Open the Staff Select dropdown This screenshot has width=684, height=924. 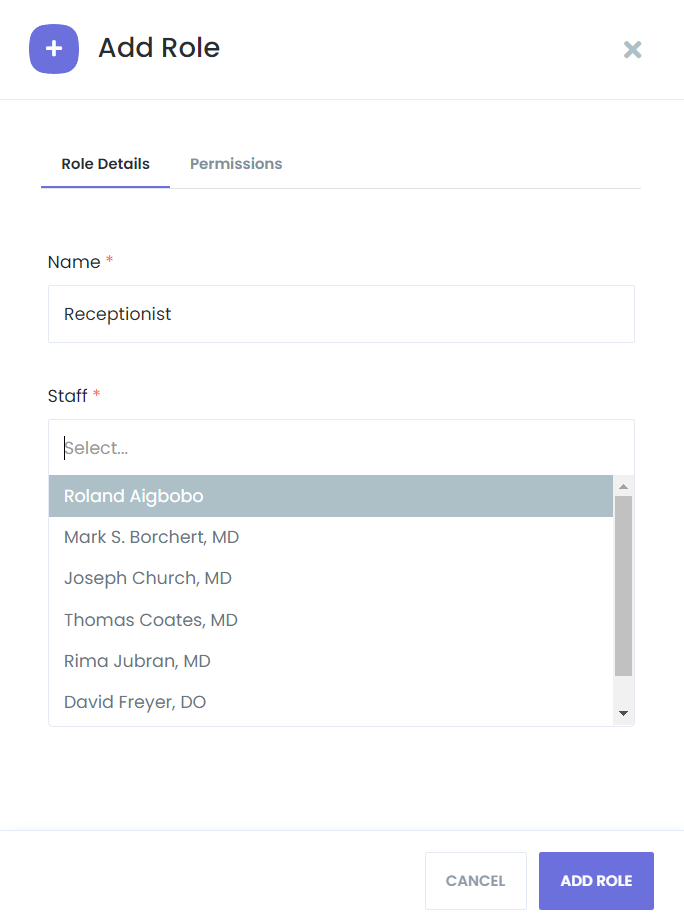341,447
